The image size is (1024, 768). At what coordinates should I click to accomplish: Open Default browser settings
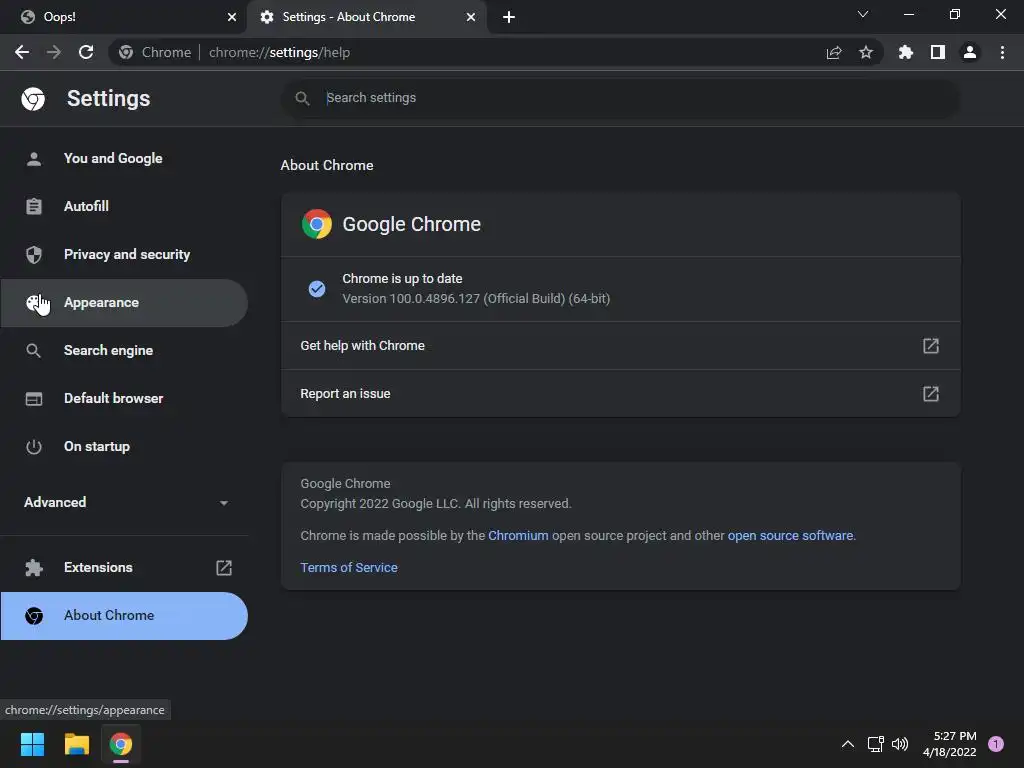(124, 398)
